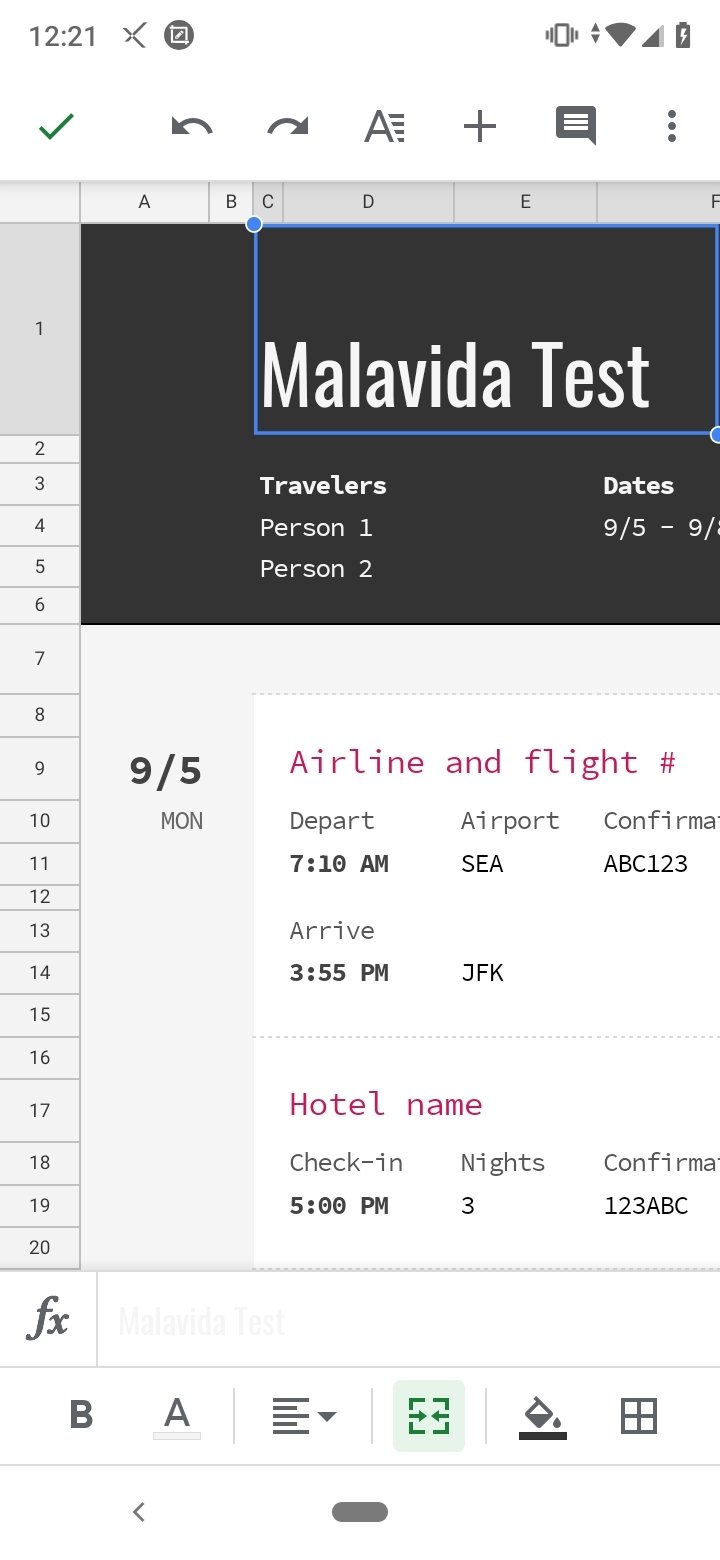Select column D header
Image resolution: width=720 pixels, height=1560 pixels.
[x=368, y=202]
